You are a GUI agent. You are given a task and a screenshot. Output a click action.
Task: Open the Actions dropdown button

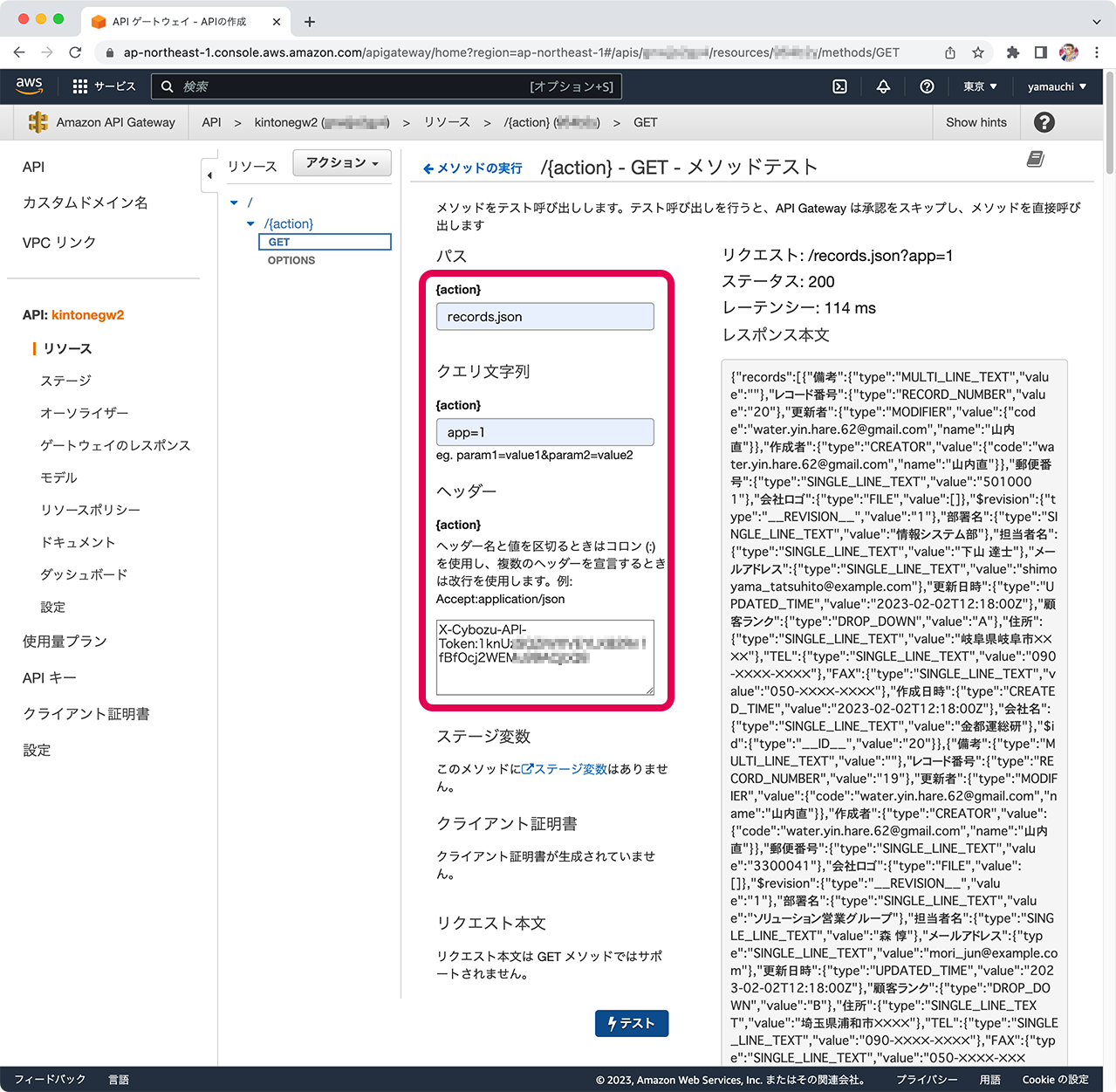tap(342, 163)
